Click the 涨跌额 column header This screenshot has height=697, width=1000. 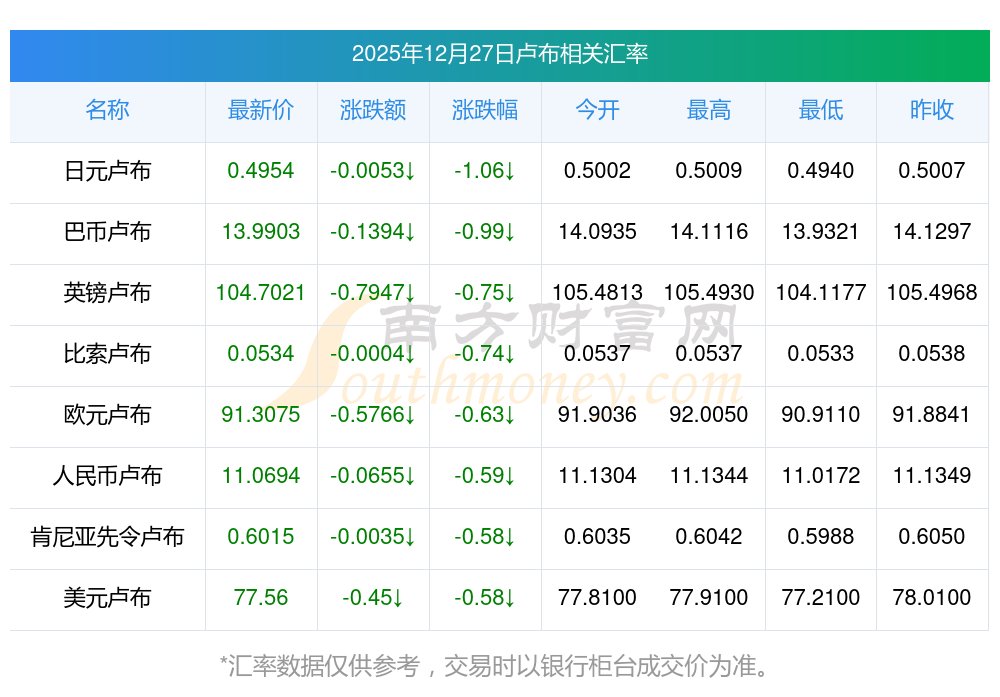tap(372, 110)
